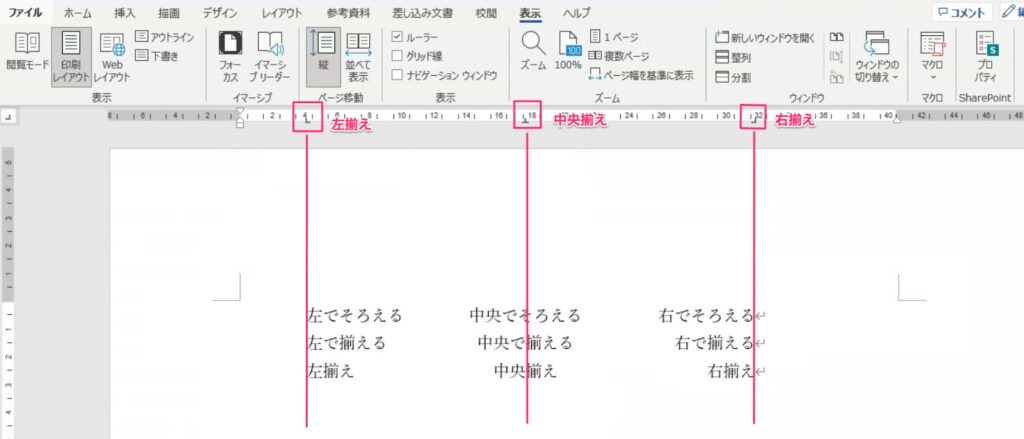
Task: Click the text 中央でそろえる
Action: click(525, 316)
